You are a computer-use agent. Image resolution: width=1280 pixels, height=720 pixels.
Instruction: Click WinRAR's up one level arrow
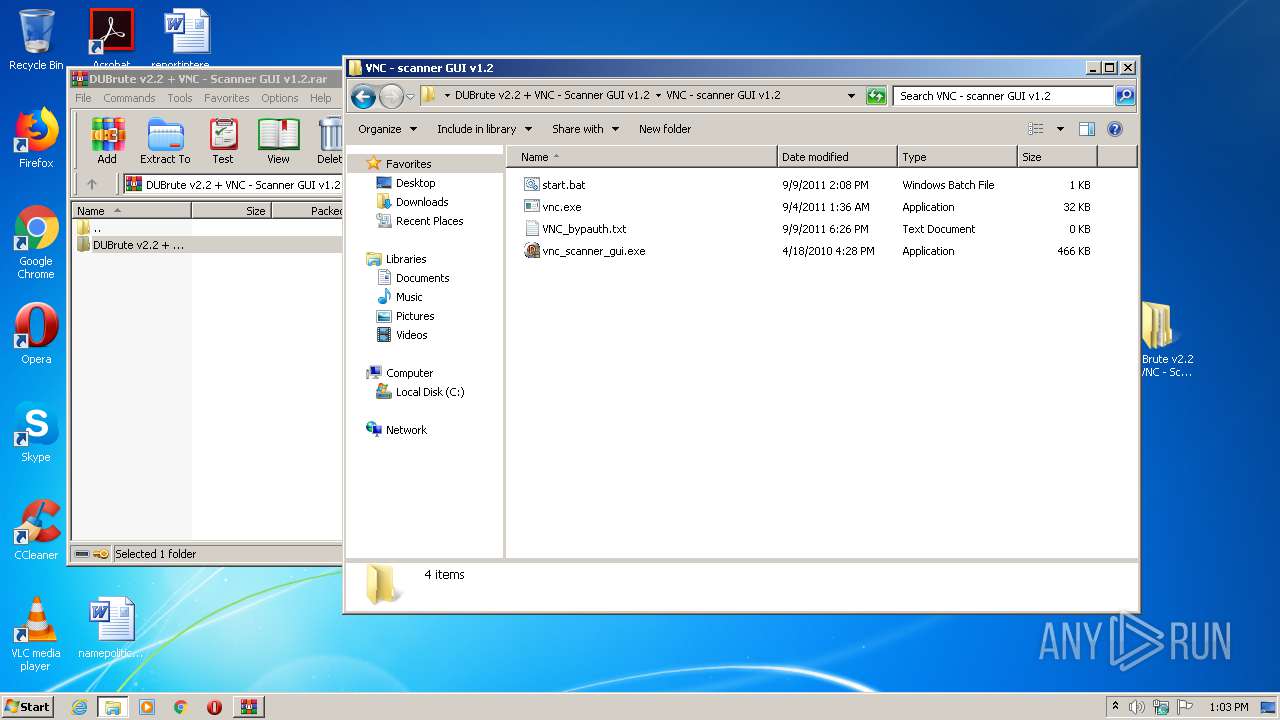click(92, 184)
